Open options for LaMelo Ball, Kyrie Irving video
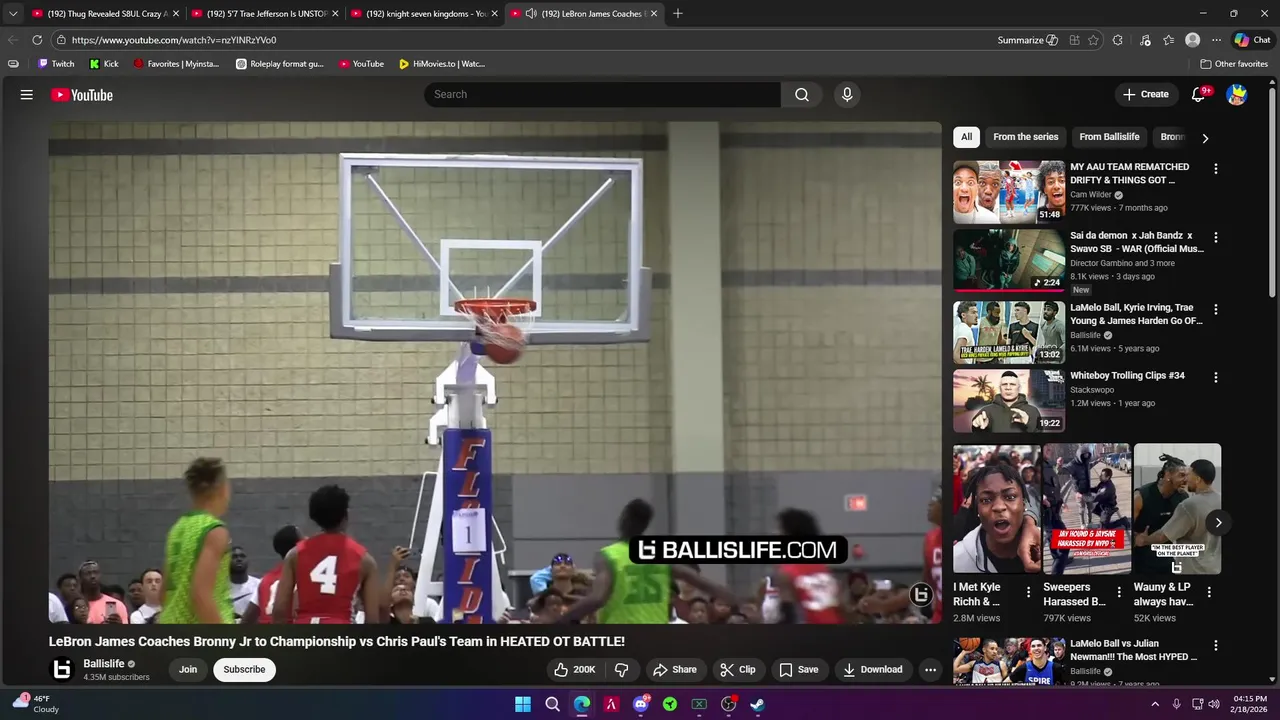1280x720 pixels. tap(1216, 310)
